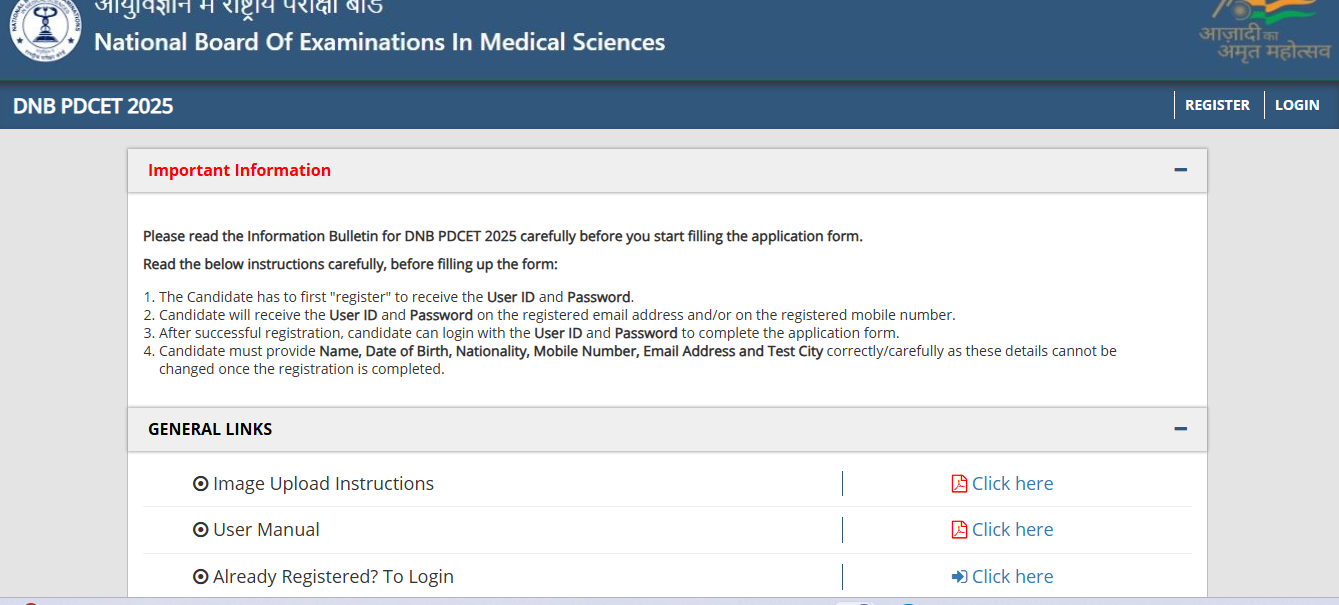The height and width of the screenshot is (605, 1339).
Task: Click the login arrow icon beside Already Registered
Action: pyautogui.click(x=958, y=576)
